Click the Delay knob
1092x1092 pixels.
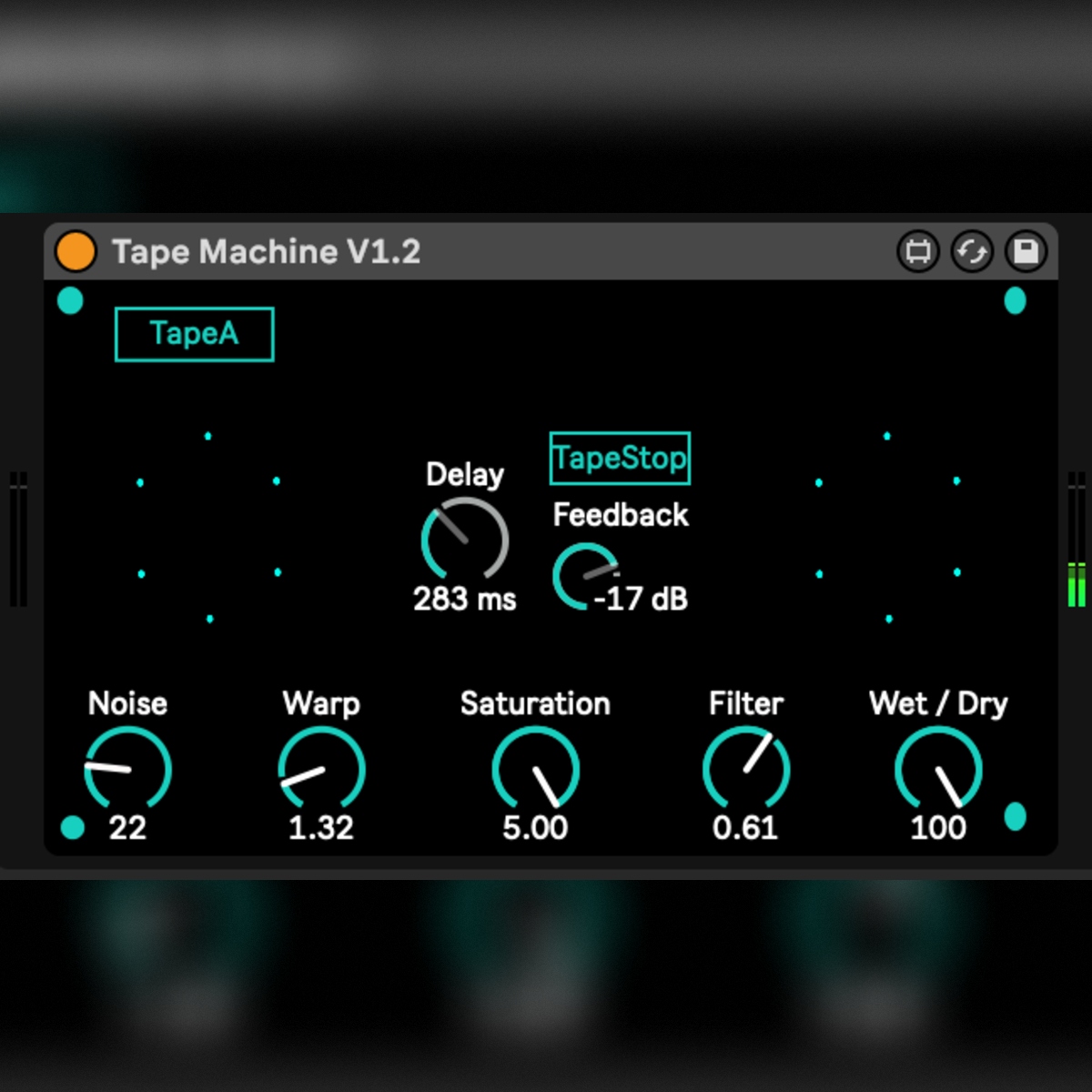(464, 539)
